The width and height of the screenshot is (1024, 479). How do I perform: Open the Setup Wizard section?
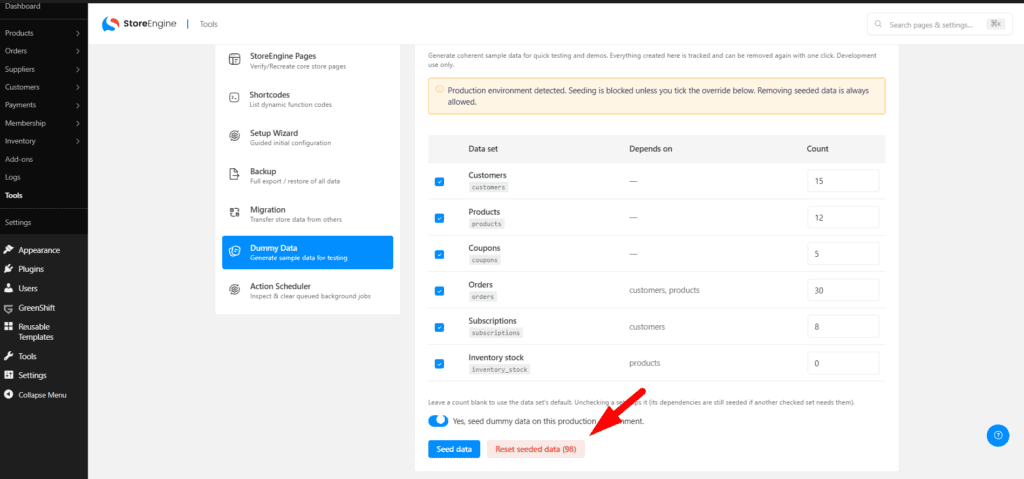[x=308, y=137]
